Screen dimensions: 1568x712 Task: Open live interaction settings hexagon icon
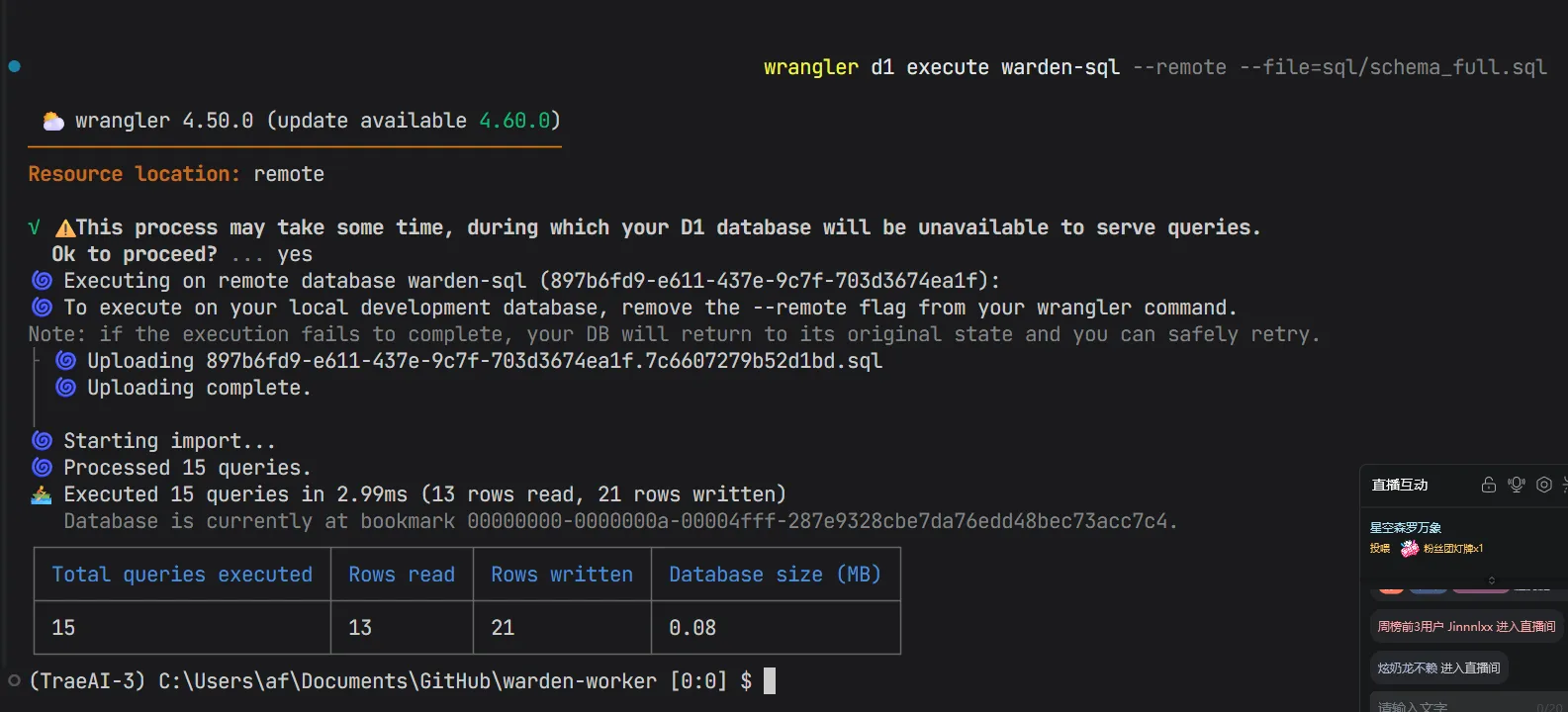(x=1543, y=485)
